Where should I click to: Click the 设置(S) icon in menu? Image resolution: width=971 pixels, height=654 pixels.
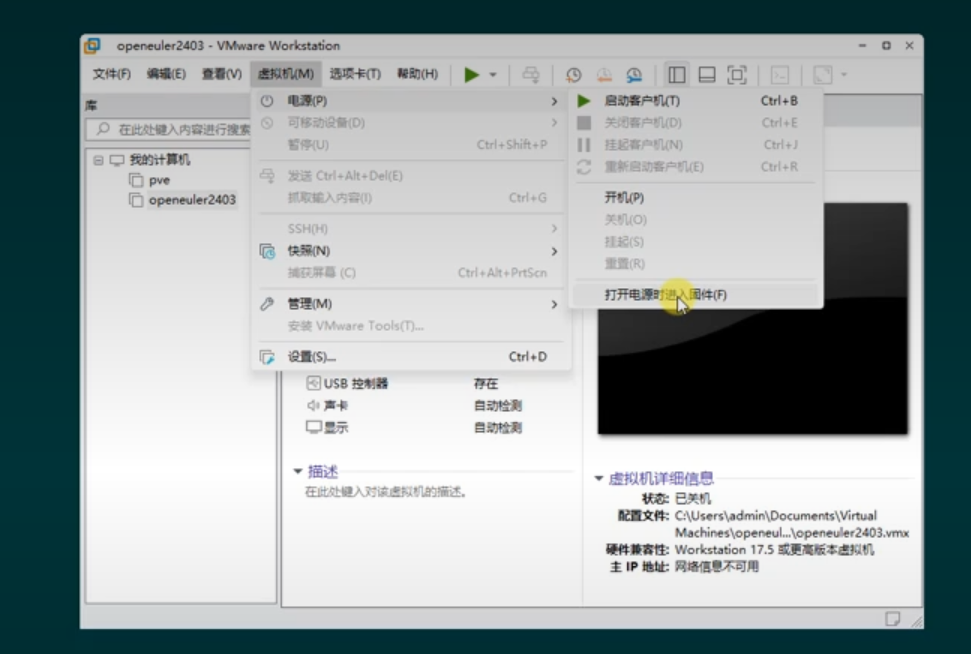(x=267, y=357)
